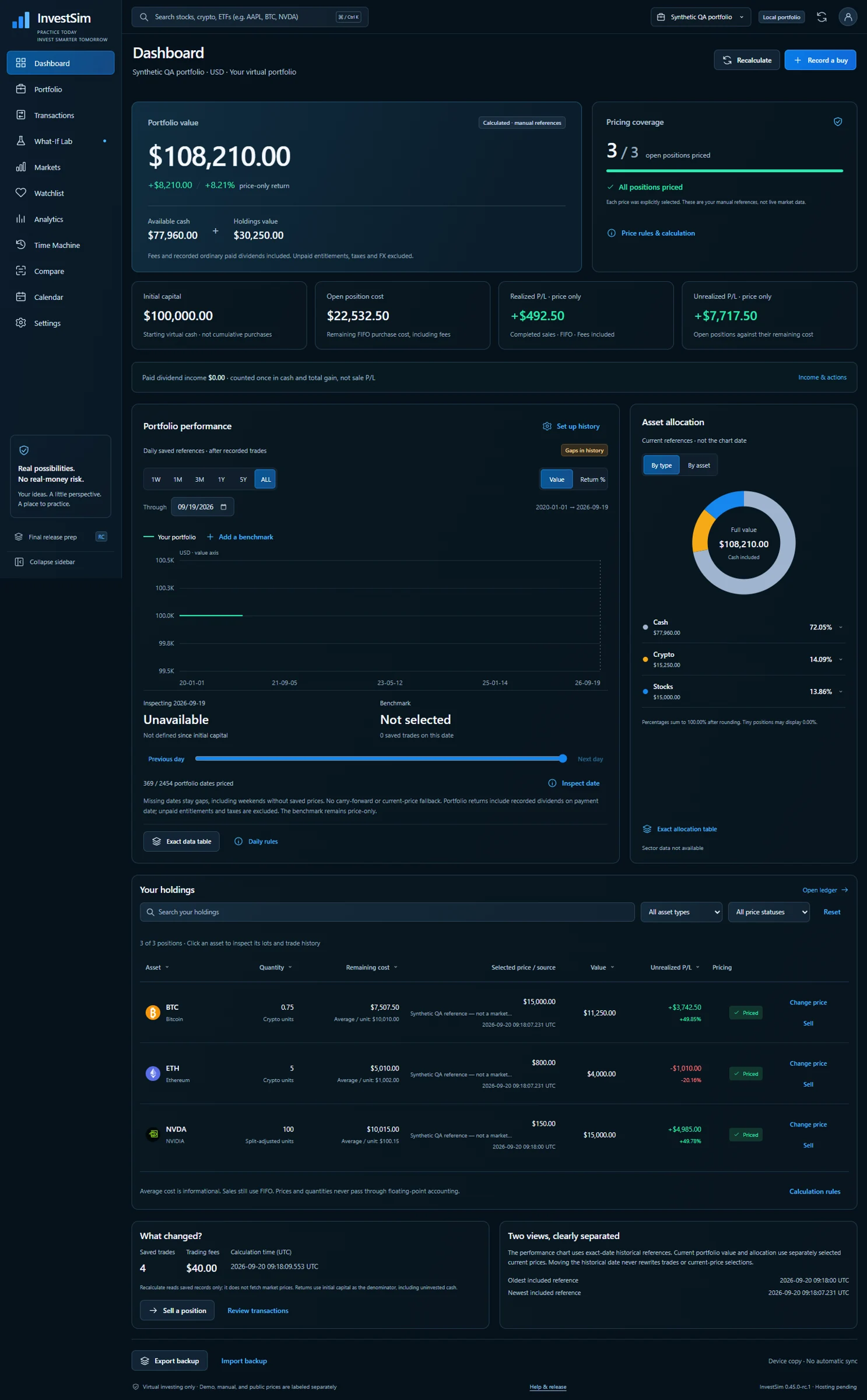Screen dimensions: 867x1400
Task: Expand the Stocks allocation row chevron
Action: (841, 691)
